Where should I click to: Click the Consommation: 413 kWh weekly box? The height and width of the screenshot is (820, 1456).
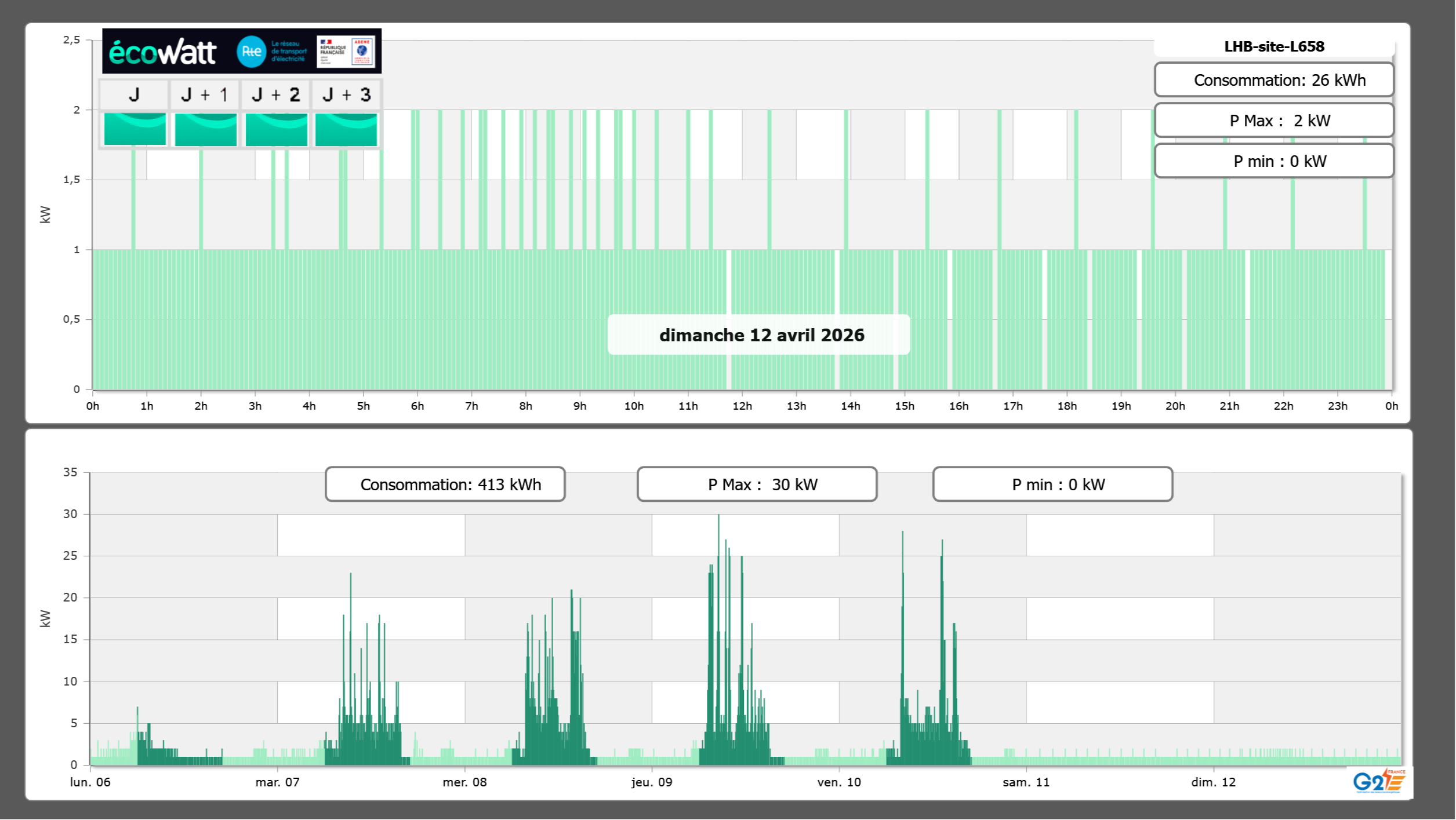click(445, 484)
